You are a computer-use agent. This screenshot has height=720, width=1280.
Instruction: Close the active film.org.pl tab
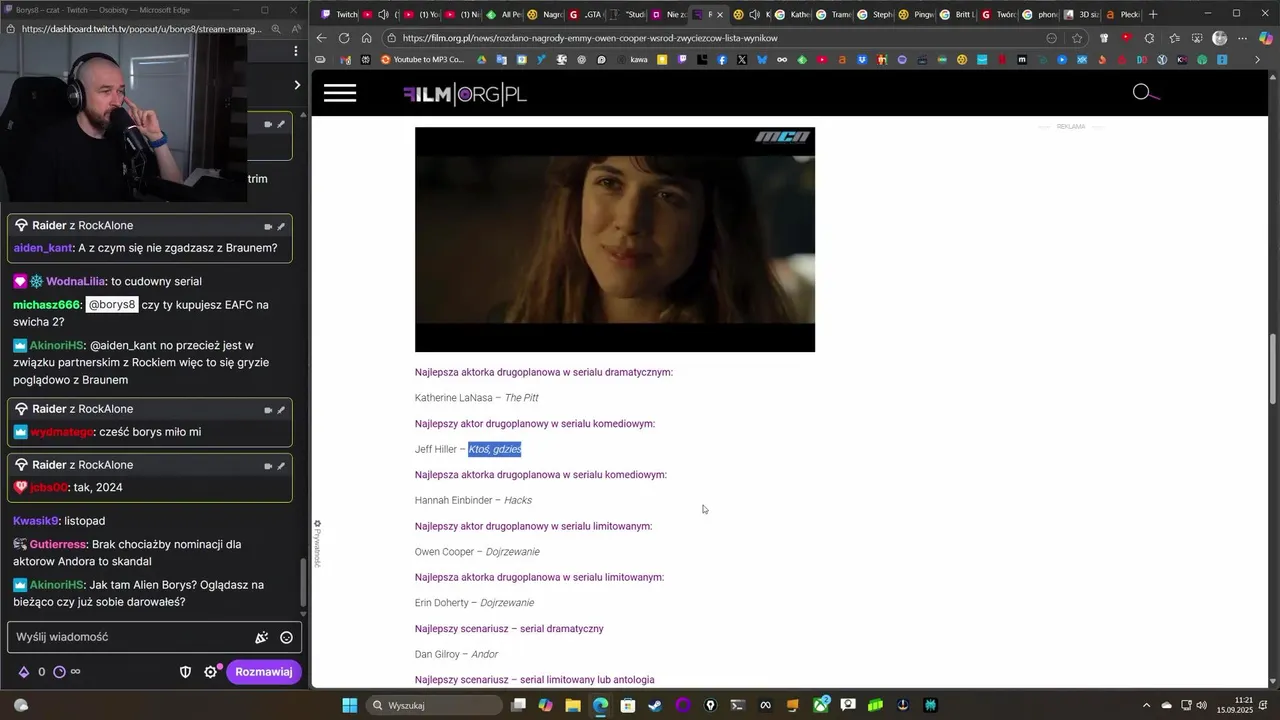pos(720,15)
